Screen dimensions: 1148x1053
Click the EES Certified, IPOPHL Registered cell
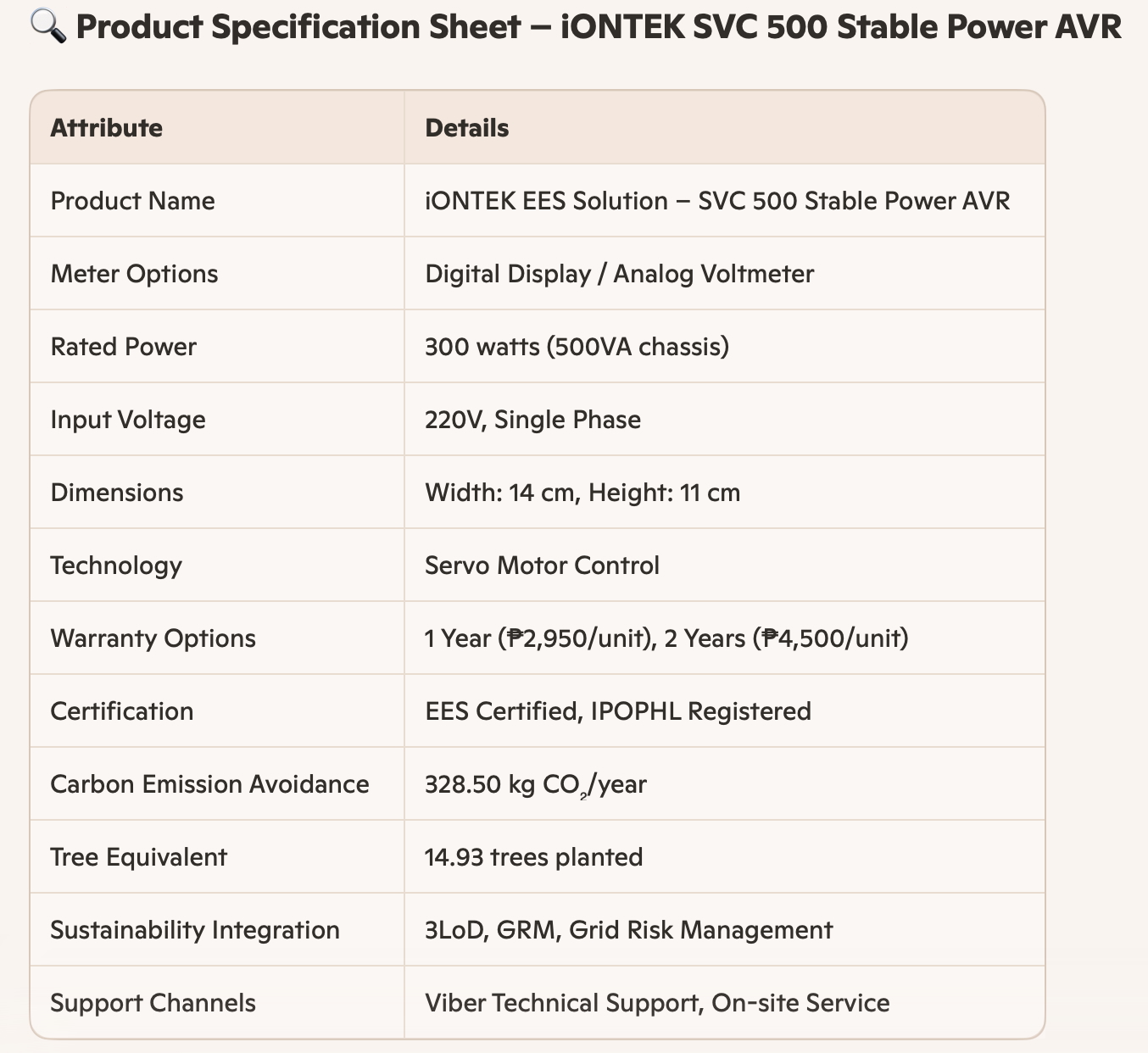click(x=618, y=711)
